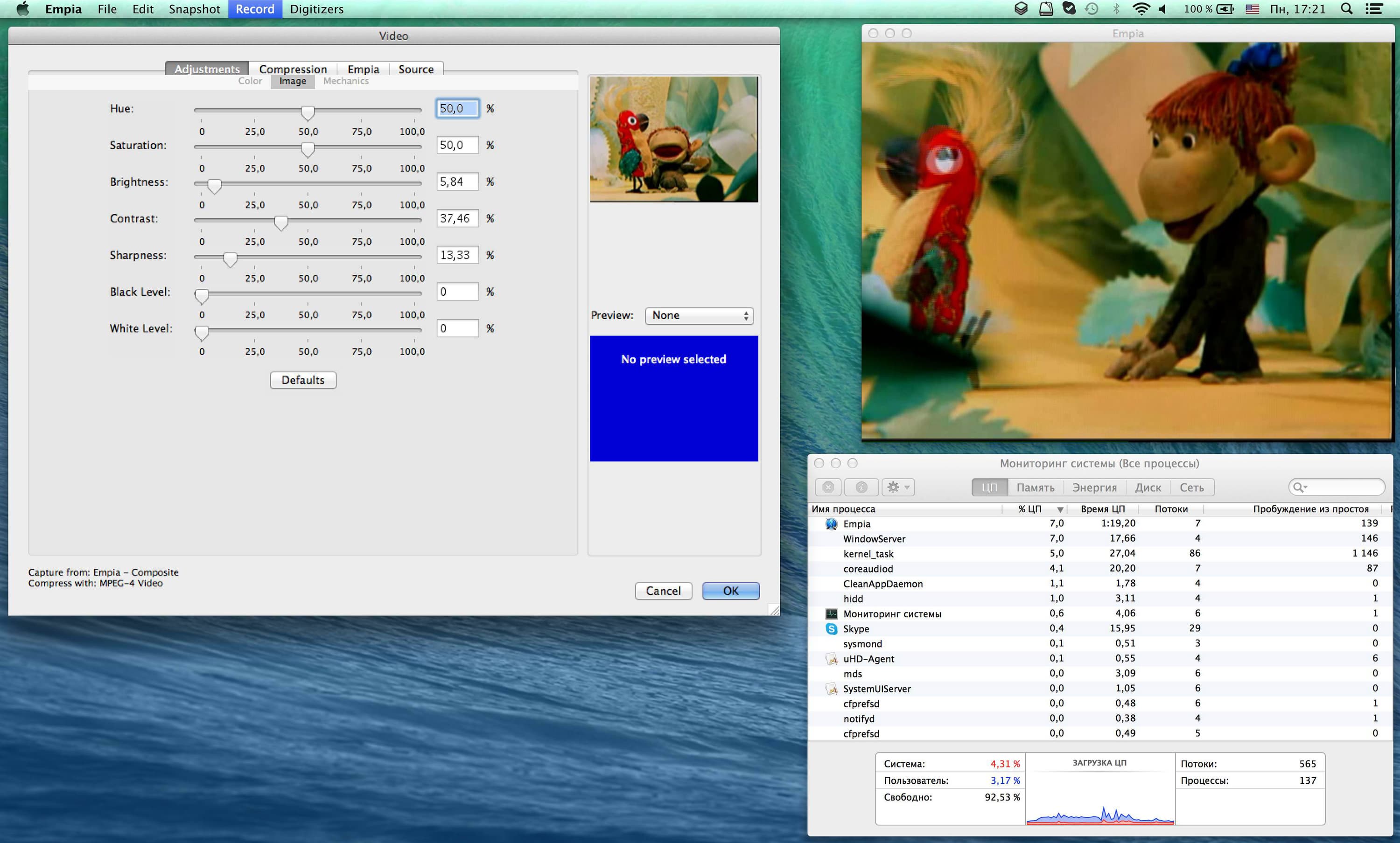Select the ЦП segment in Activity Monitor
Screen dimensions: 1400x843
point(989,487)
